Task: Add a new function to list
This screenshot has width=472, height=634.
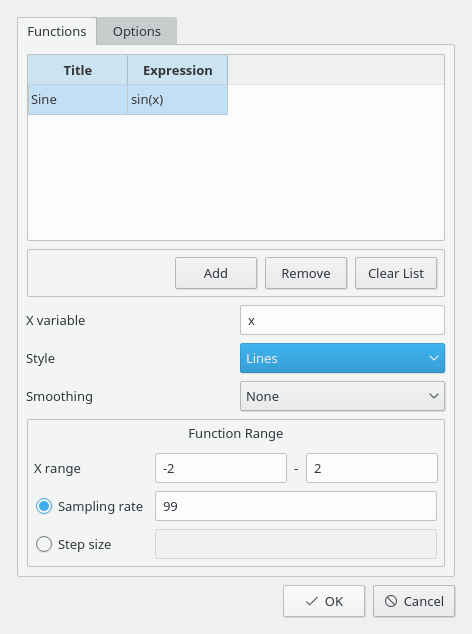Action: [x=216, y=273]
